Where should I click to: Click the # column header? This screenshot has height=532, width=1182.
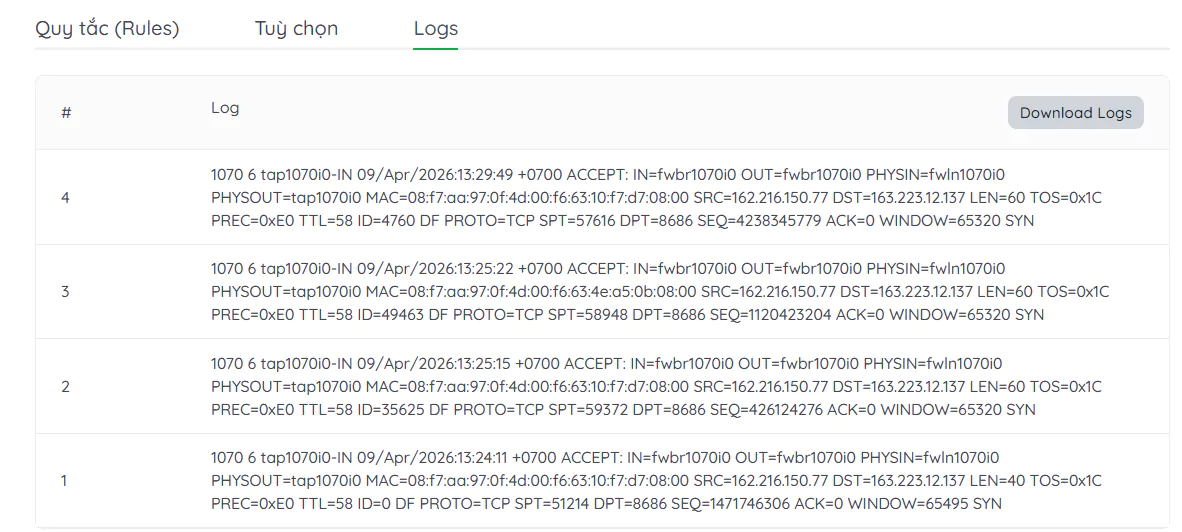click(x=66, y=113)
